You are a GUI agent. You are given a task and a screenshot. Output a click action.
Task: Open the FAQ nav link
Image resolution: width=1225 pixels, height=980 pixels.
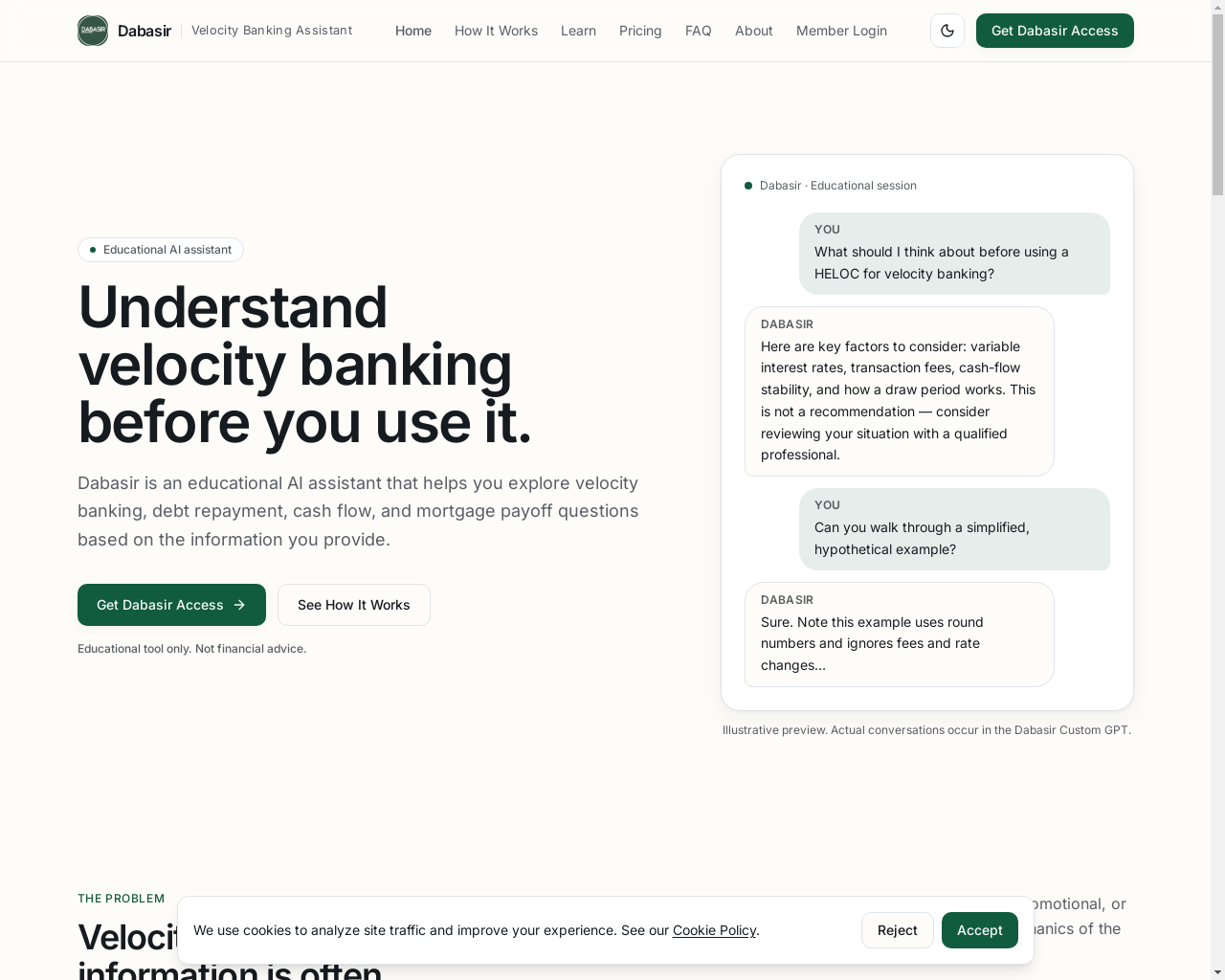(699, 31)
